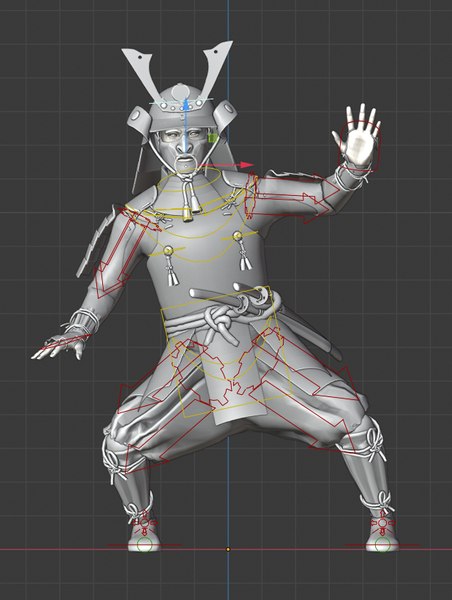Select the red finger controls on the lowered hand

[x=64, y=344]
